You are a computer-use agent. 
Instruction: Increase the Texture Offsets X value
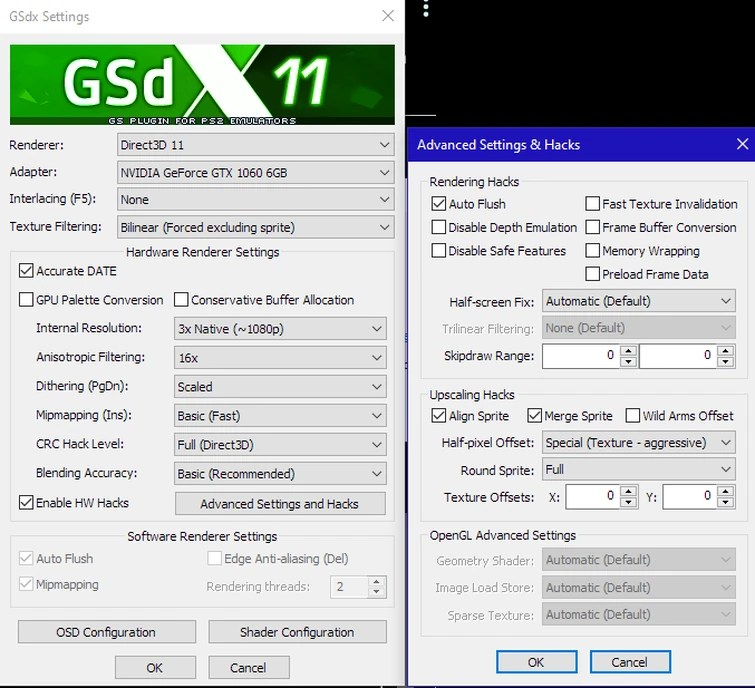(628, 491)
